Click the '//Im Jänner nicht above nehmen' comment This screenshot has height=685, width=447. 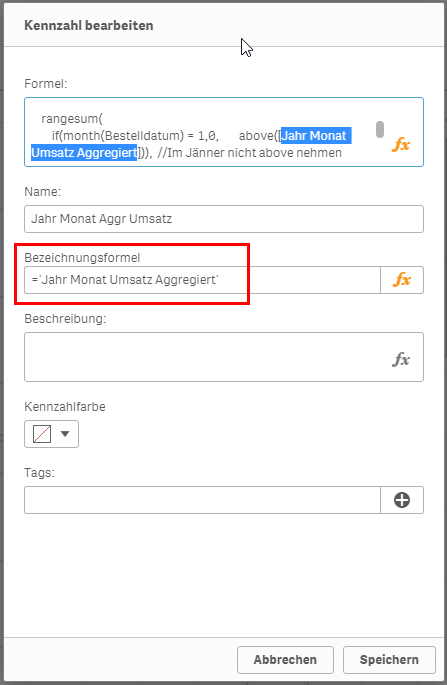pos(249,153)
